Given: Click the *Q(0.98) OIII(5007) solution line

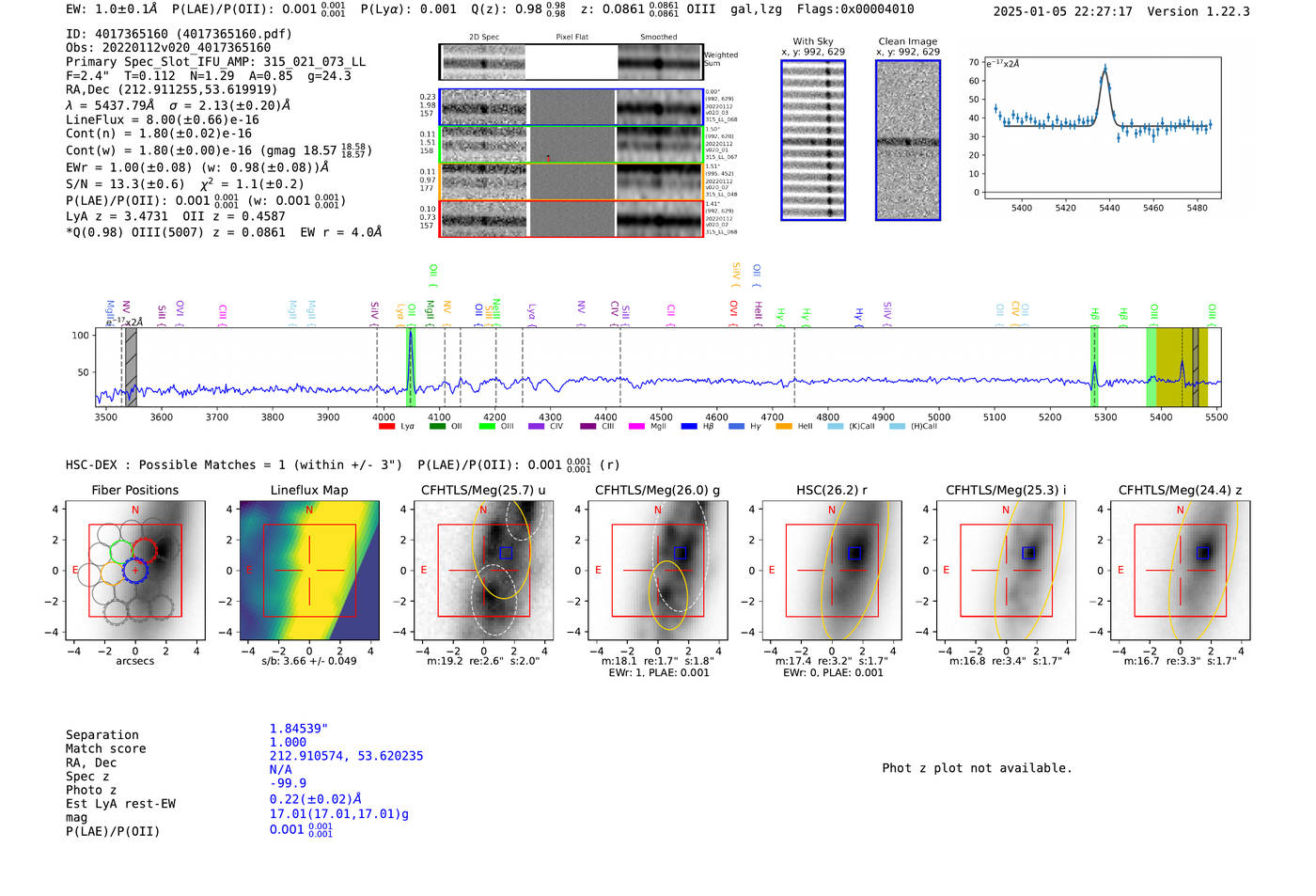Looking at the screenshot, I should (x=224, y=232).
